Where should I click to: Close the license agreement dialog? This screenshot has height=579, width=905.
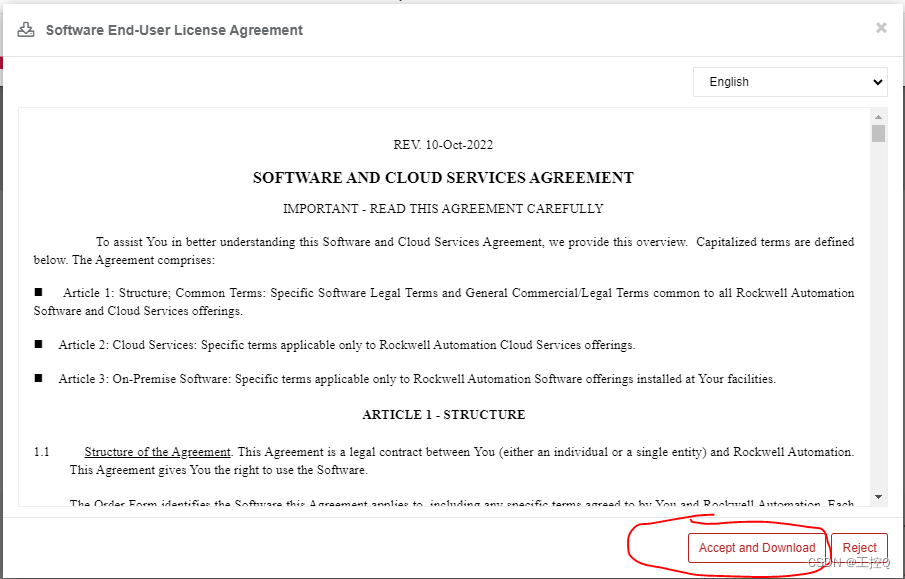881,28
